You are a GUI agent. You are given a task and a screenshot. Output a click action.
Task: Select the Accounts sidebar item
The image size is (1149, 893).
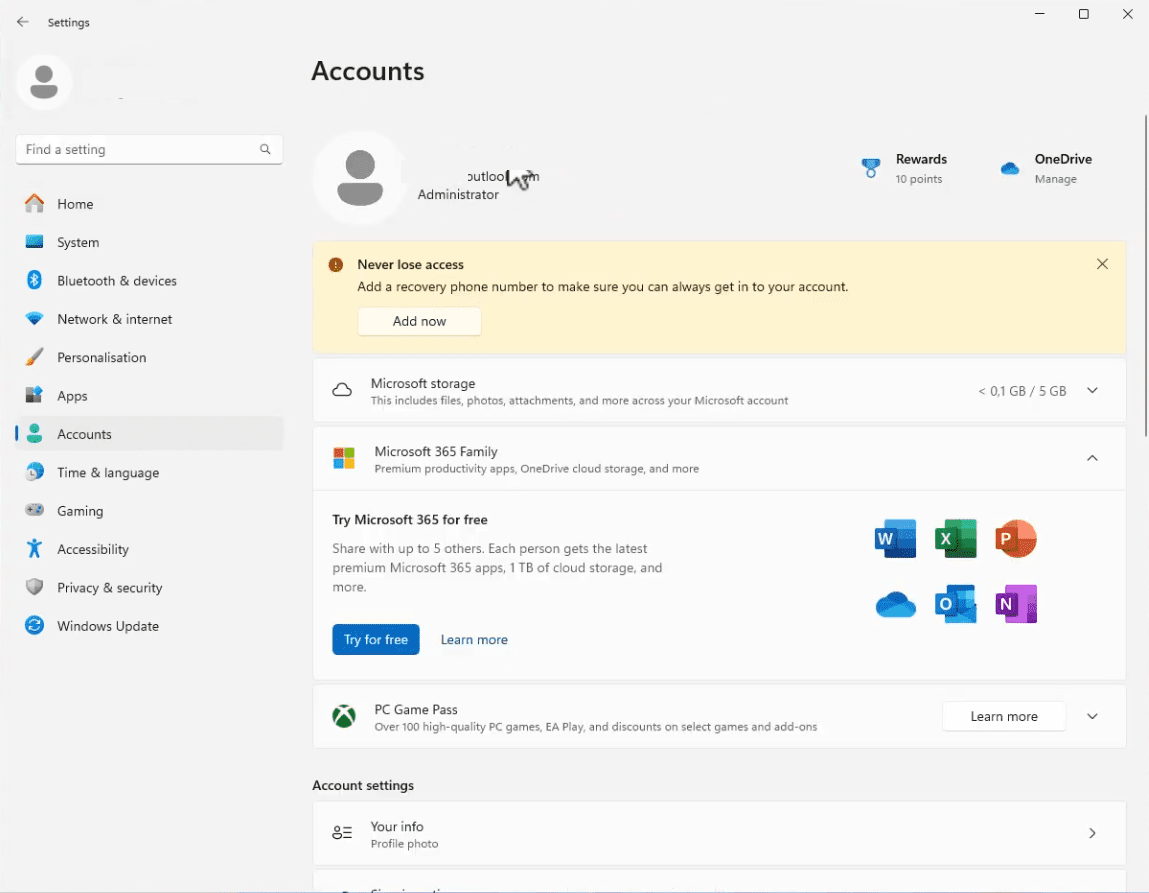[149, 434]
